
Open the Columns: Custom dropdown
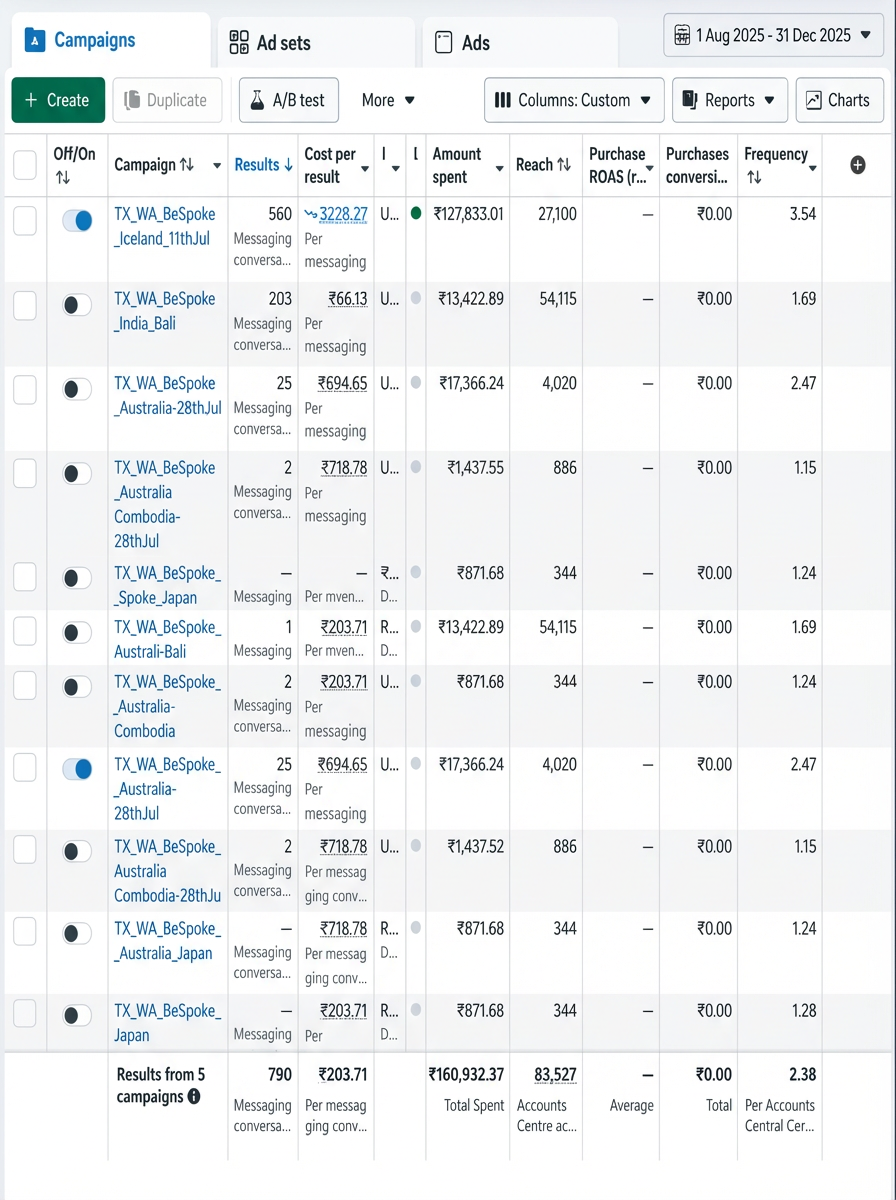click(x=574, y=100)
